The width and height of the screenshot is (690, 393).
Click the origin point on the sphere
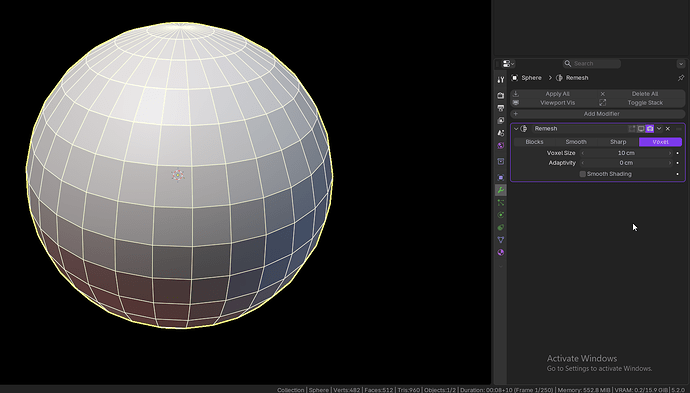pyautogui.click(x=178, y=175)
